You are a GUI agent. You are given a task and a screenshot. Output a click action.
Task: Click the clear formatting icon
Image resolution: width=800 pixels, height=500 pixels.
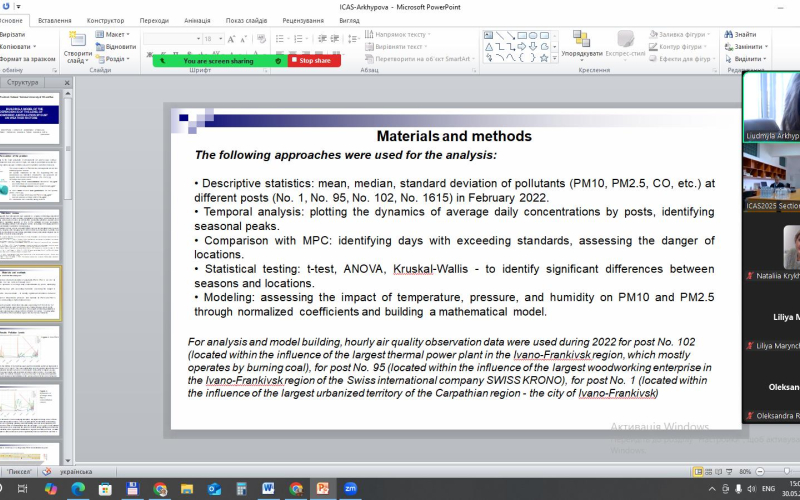click(261, 39)
